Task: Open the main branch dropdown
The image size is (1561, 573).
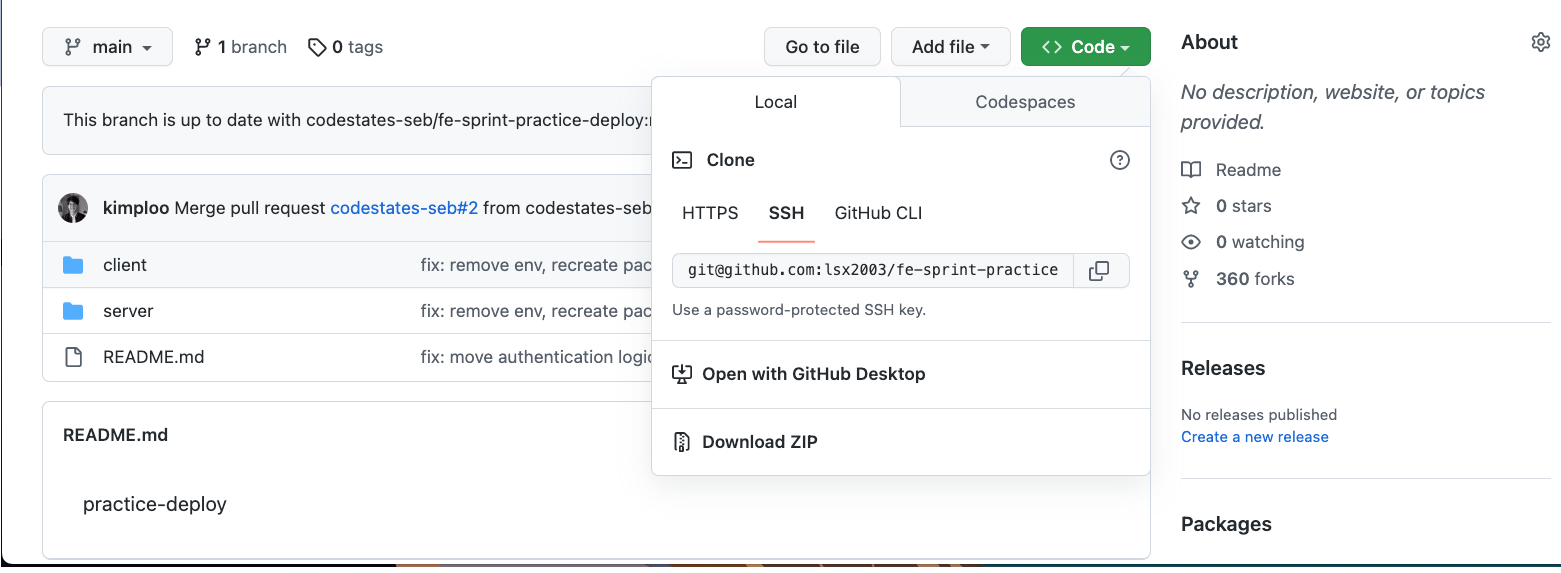Action: [x=107, y=47]
